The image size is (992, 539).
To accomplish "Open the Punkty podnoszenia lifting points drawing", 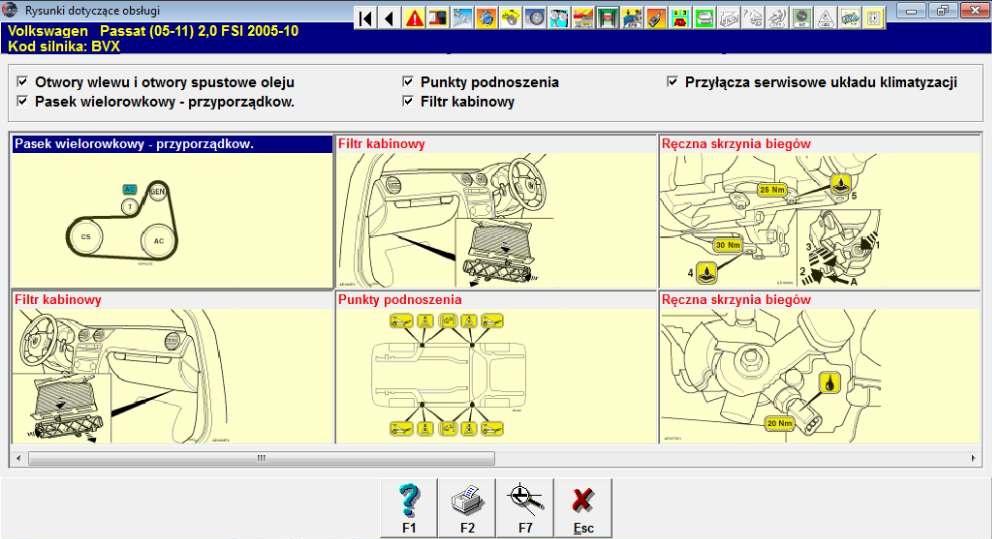I will coord(496,368).
